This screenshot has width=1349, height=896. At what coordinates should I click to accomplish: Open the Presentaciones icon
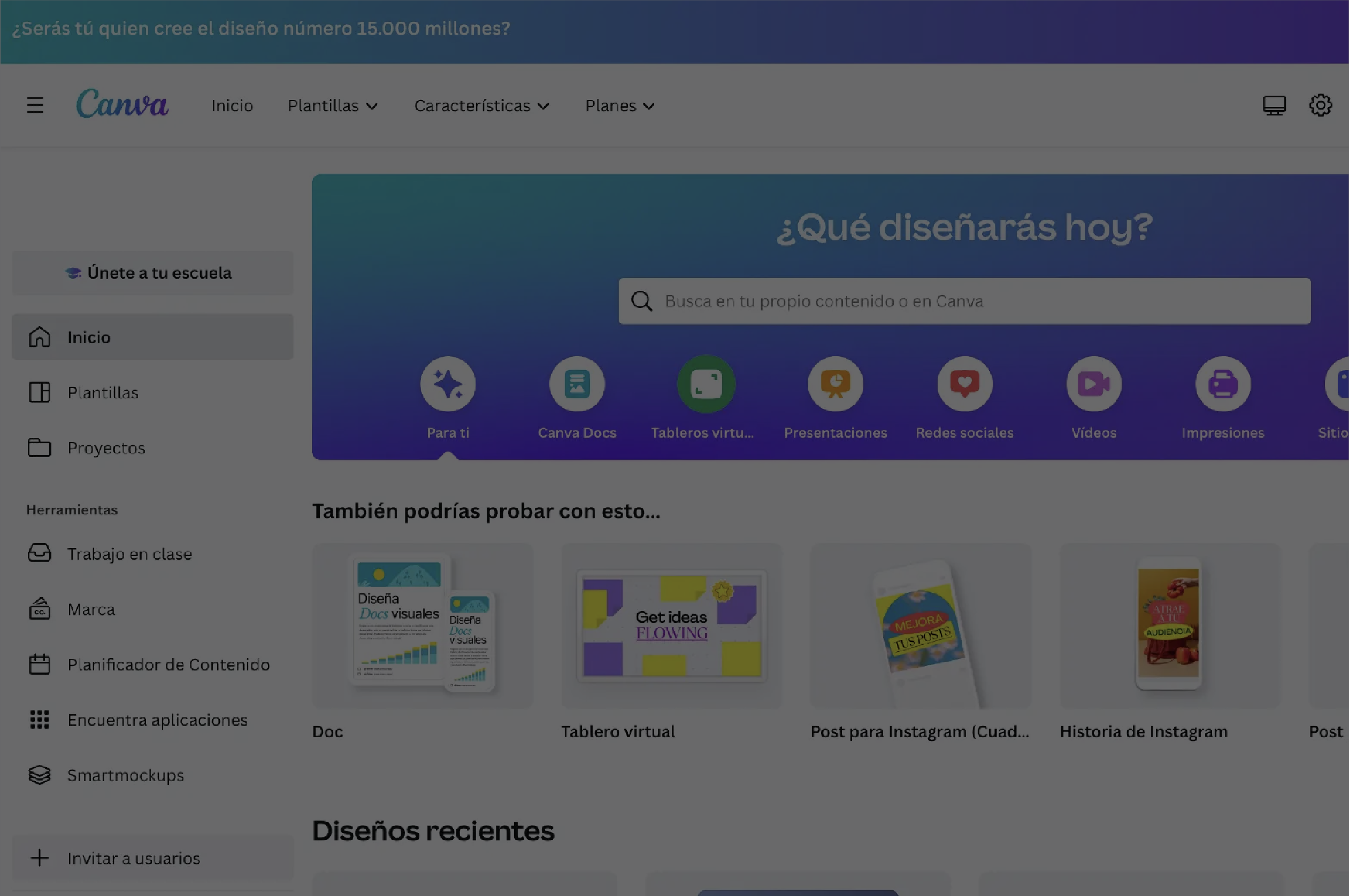pyautogui.click(x=835, y=384)
